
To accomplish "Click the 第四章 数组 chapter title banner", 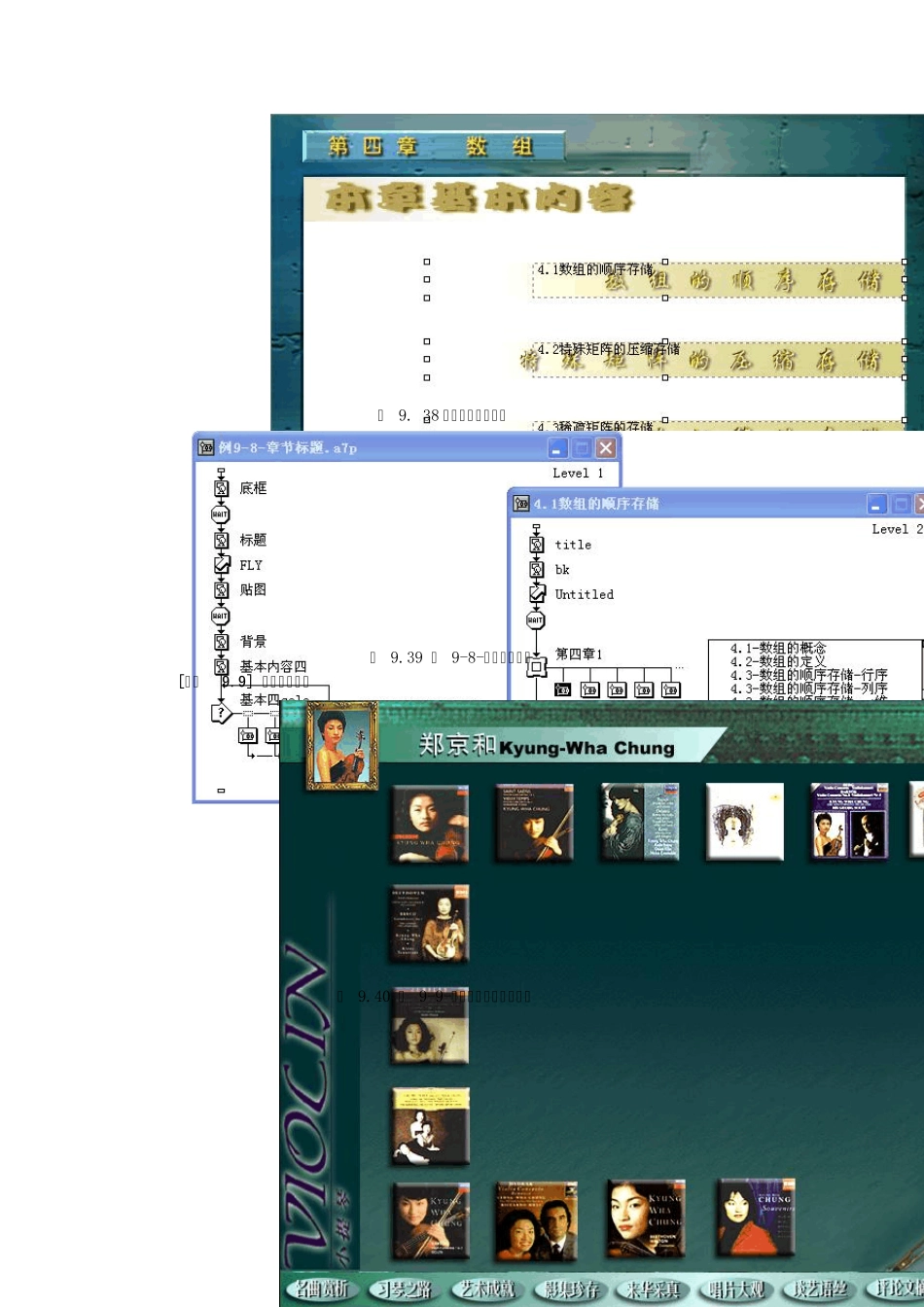I will pyautogui.click(x=433, y=146).
